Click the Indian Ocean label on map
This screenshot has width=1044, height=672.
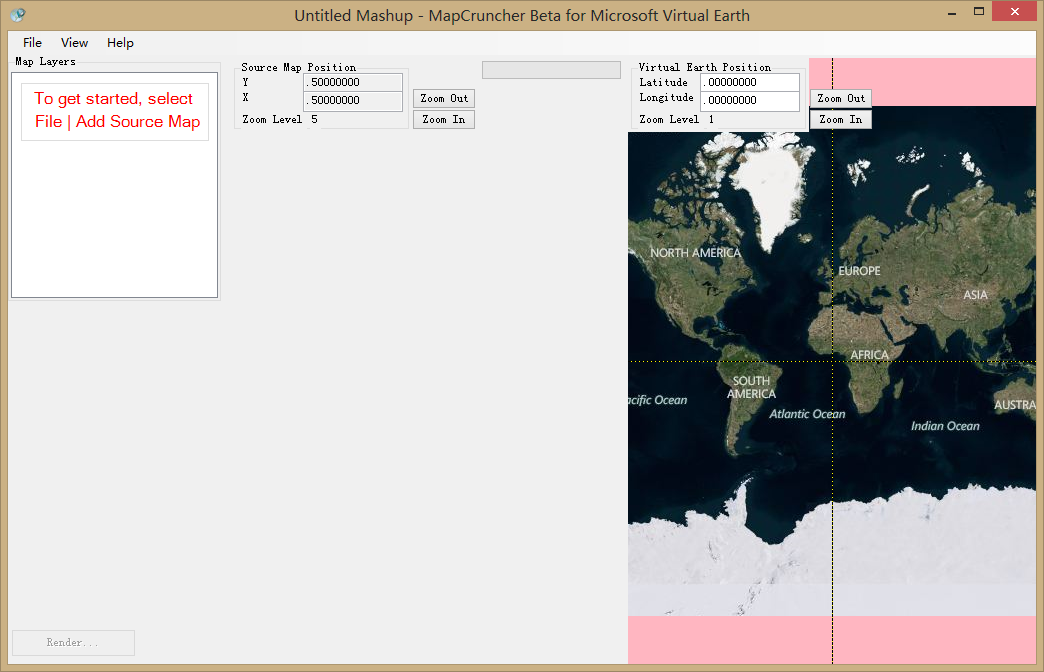[x=945, y=426]
